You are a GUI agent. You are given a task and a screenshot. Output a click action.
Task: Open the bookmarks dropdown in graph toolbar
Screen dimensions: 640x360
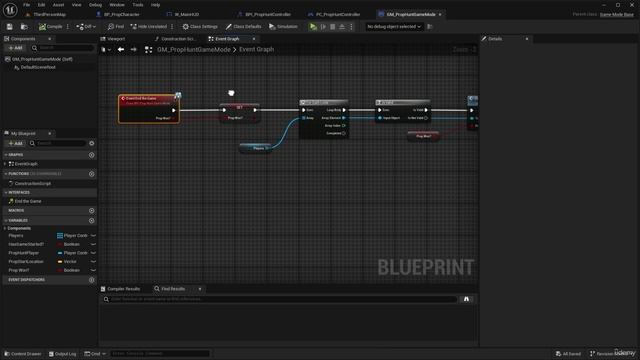[106, 49]
